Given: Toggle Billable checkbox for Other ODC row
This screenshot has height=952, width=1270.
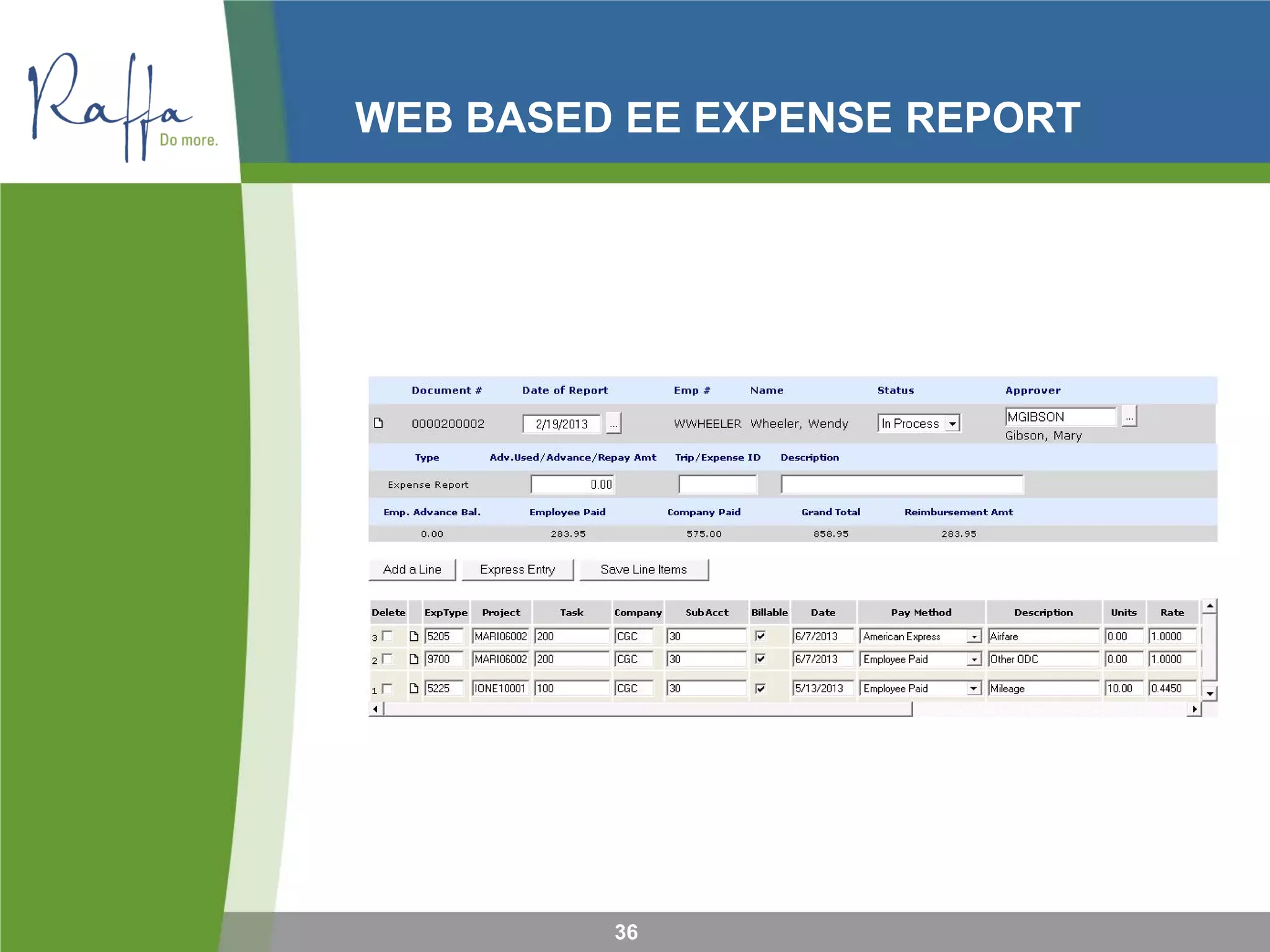Looking at the screenshot, I should point(760,659).
